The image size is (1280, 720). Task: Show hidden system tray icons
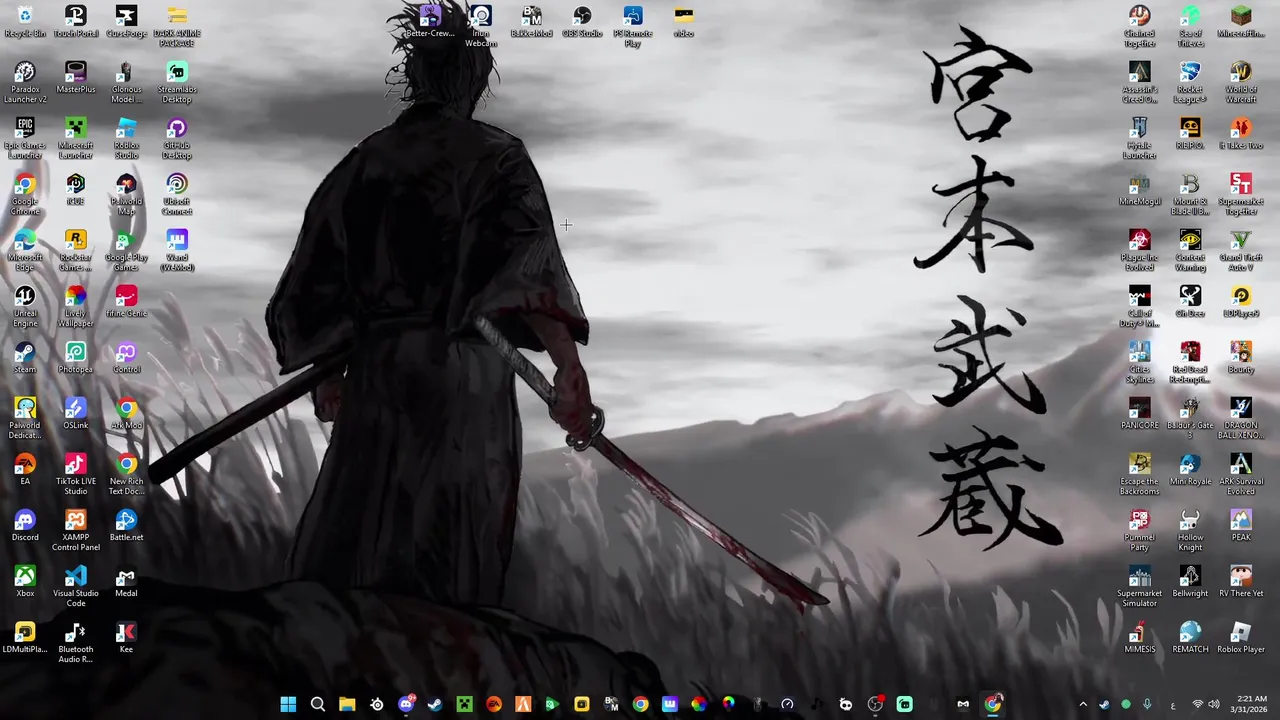tap(1082, 705)
